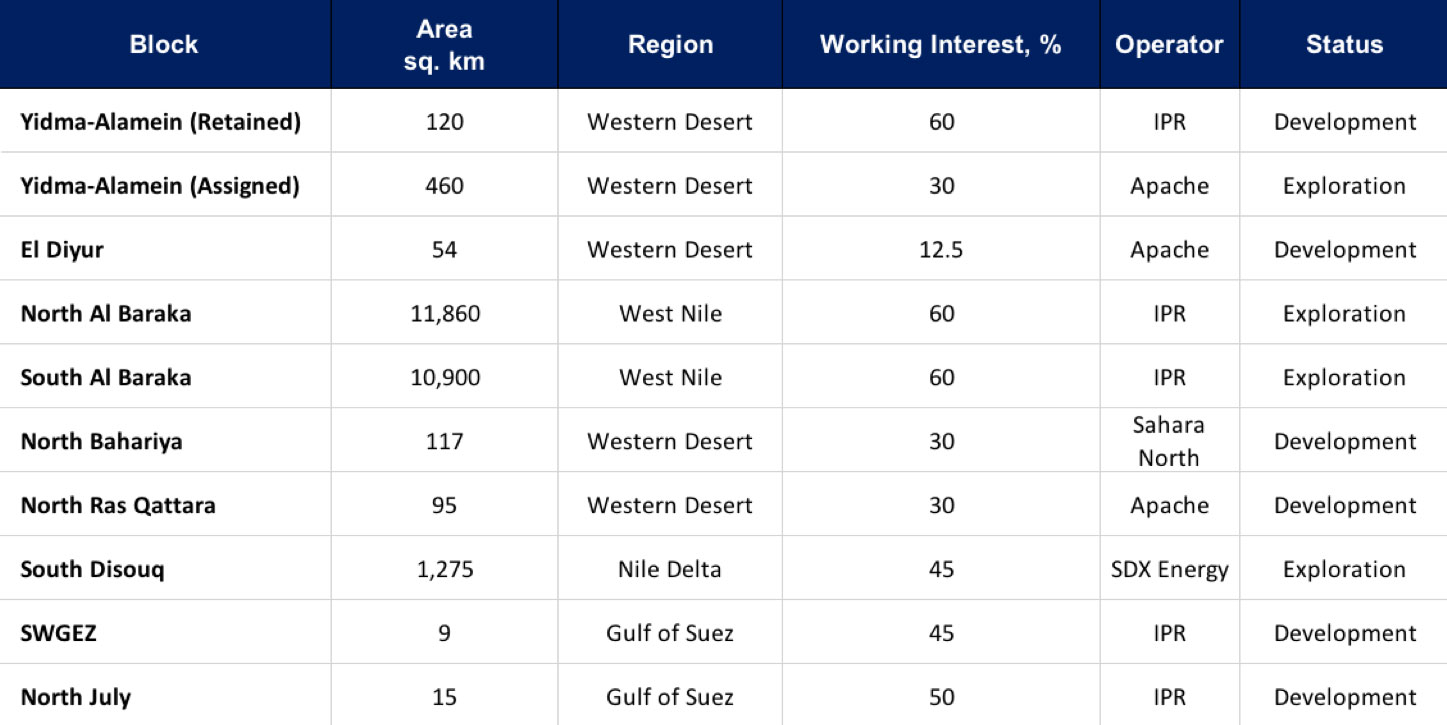Click the 11,860 area value

coord(445,314)
